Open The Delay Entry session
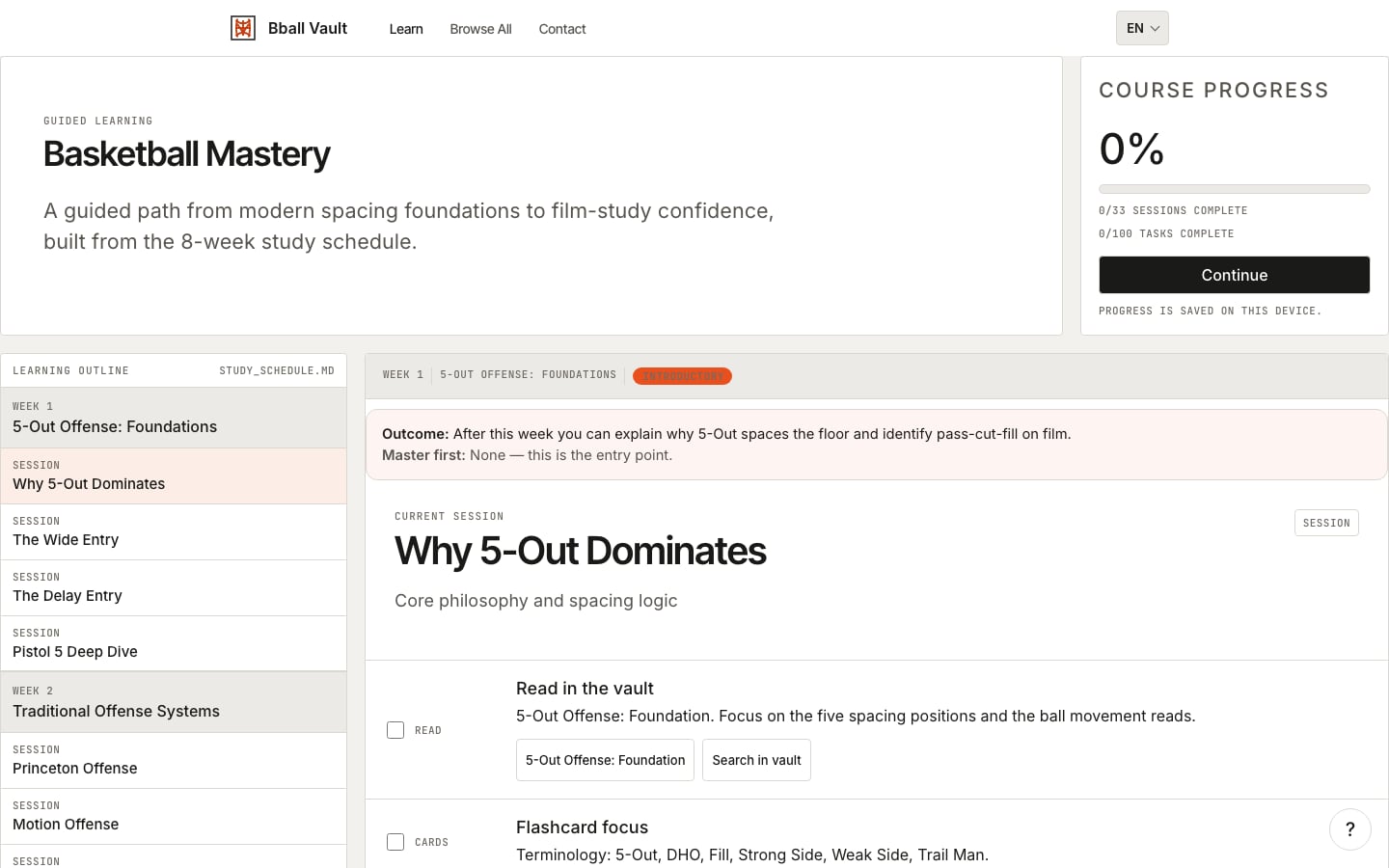This screenshot has width=1389, height=868. [x=174, y=587]
